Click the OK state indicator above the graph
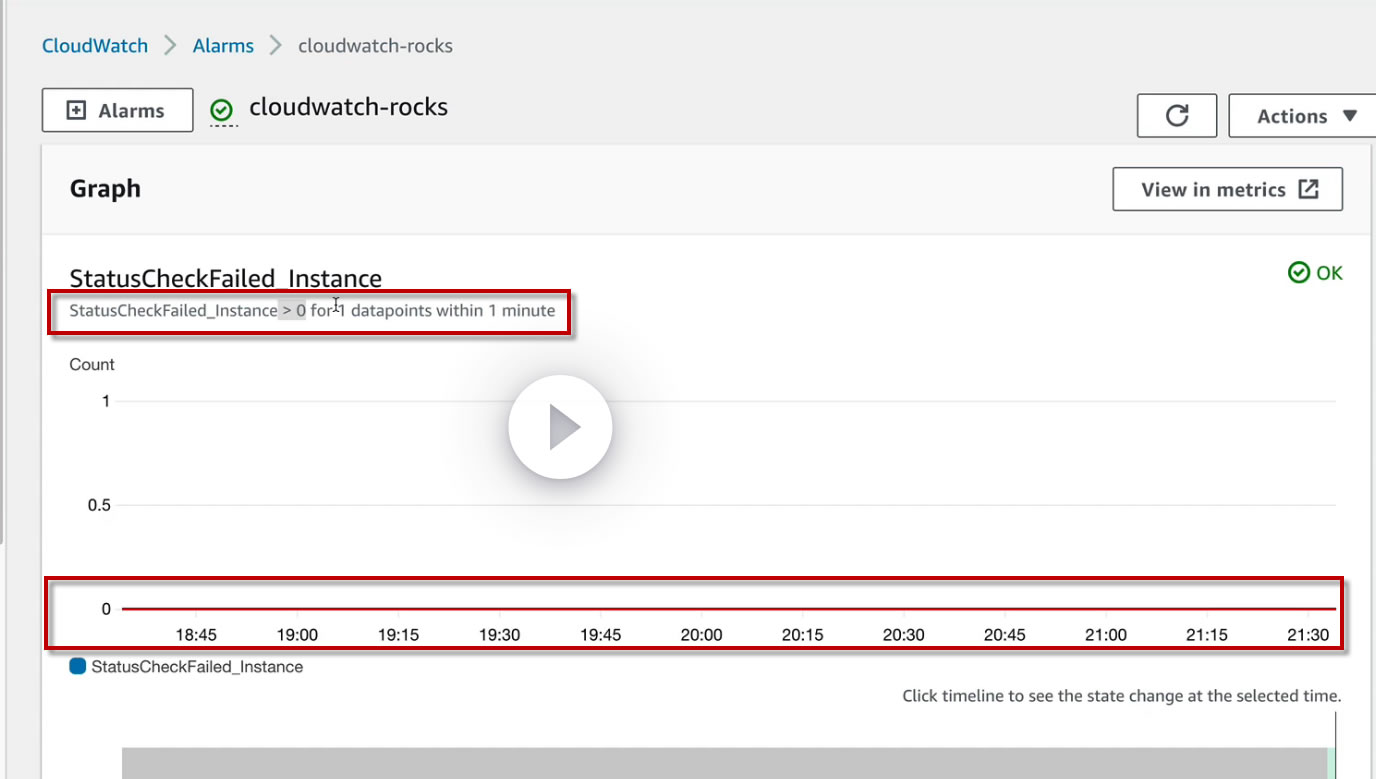Image resolution: width=1376 pixels, height=779 pixels. click(x=1315, y=273)
